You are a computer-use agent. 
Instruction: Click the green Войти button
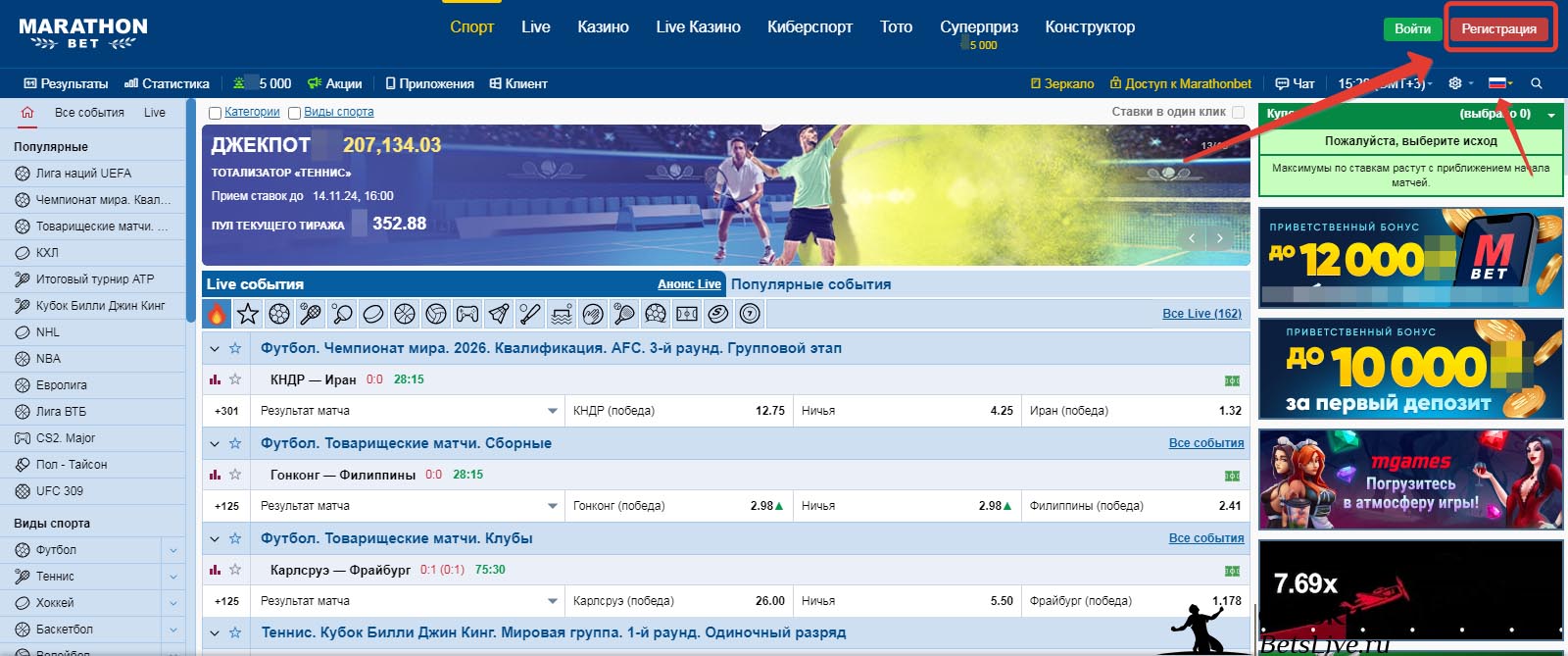tap(1412, 28)
